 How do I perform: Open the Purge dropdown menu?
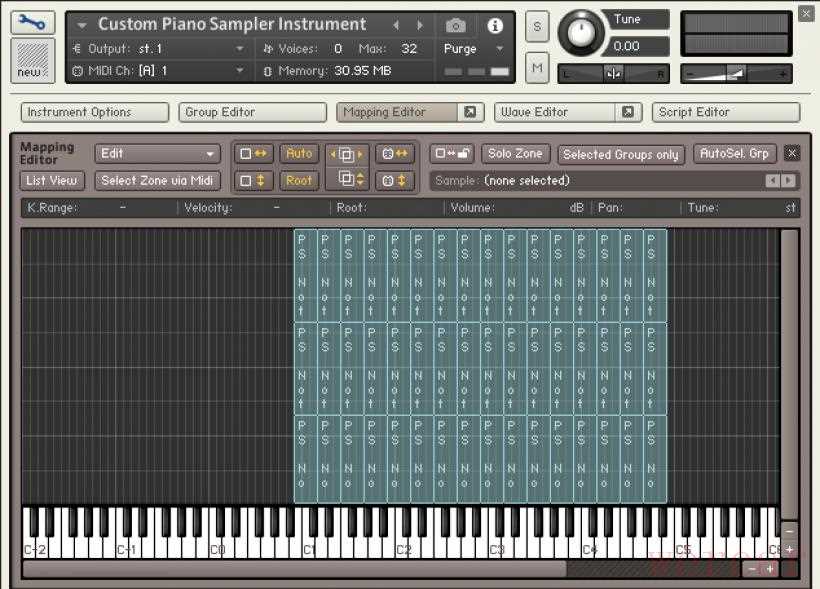[x=474, y=48]
